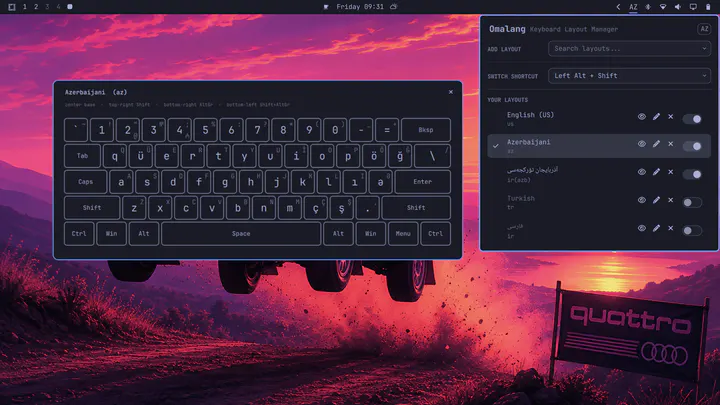720x405 pixels.
Task: Edit the Azerbaijani layout with its pencil icon
Action: click(656, 144)
